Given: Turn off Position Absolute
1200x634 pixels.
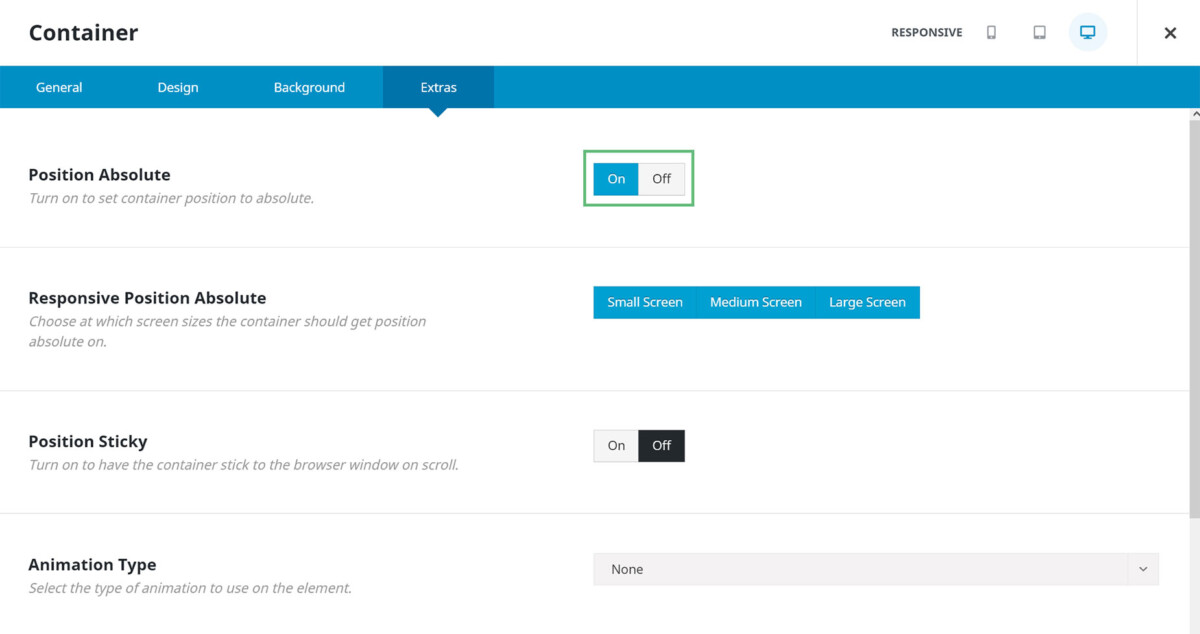Looking at the screenshot, I should click(661, 178).
